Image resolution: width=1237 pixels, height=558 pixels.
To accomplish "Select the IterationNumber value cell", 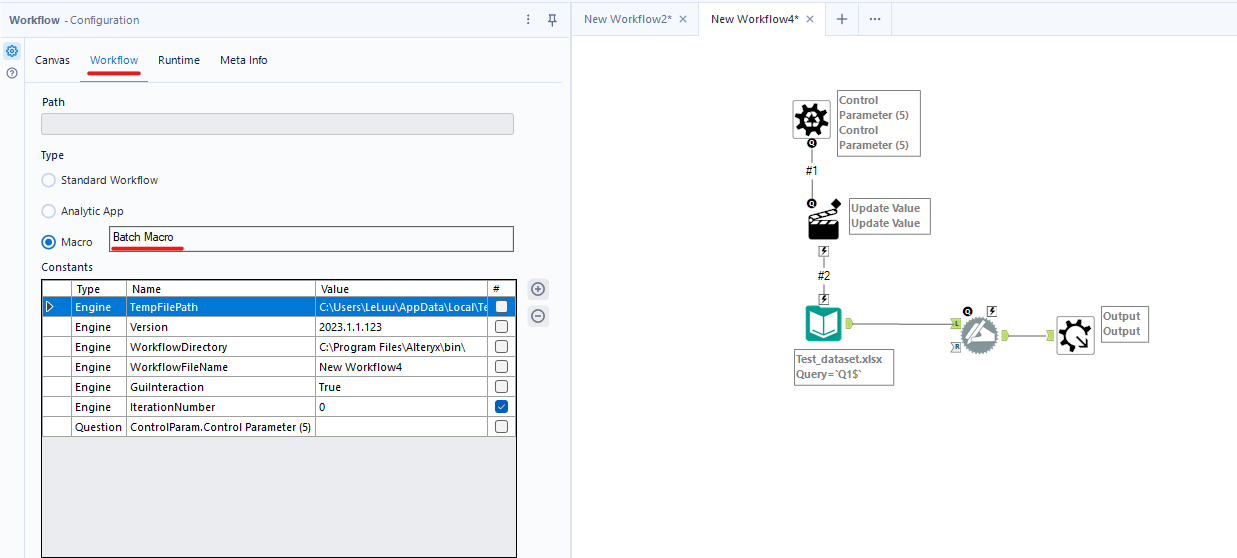I will coord(402,407).
